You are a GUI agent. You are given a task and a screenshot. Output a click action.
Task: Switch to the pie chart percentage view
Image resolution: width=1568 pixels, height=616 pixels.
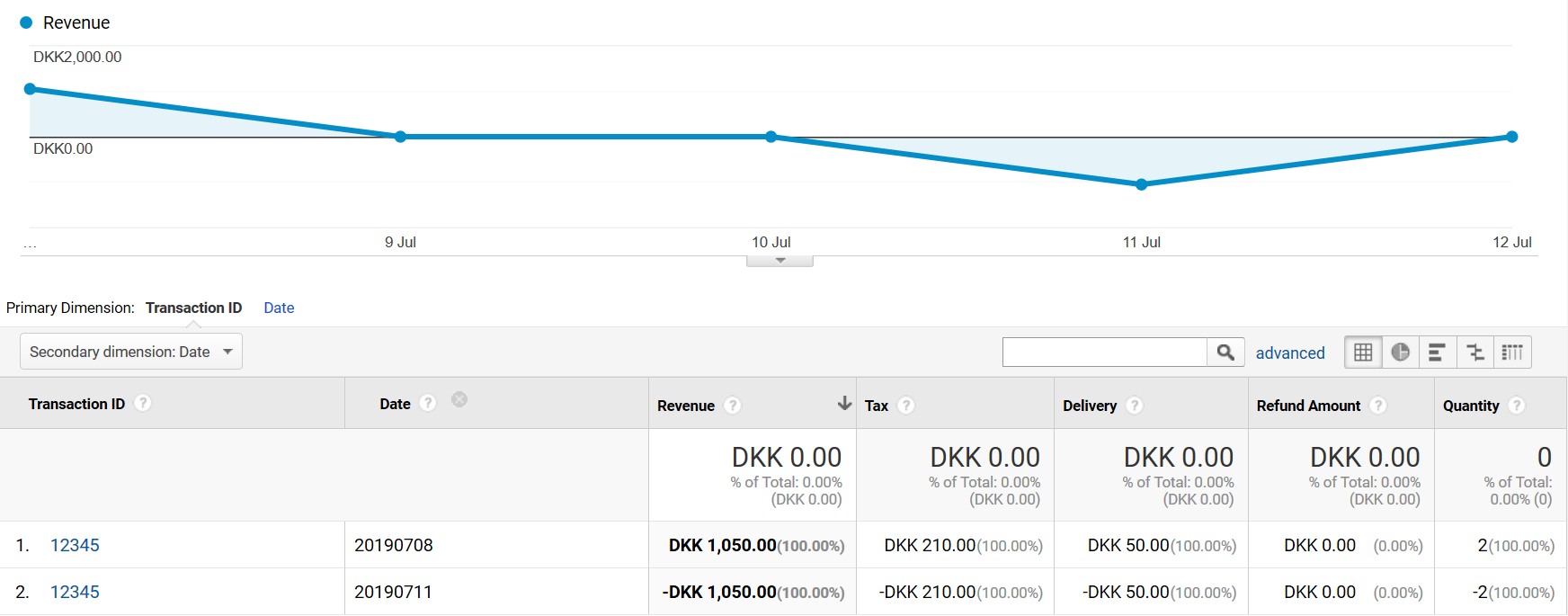[x=1400, y=353]
